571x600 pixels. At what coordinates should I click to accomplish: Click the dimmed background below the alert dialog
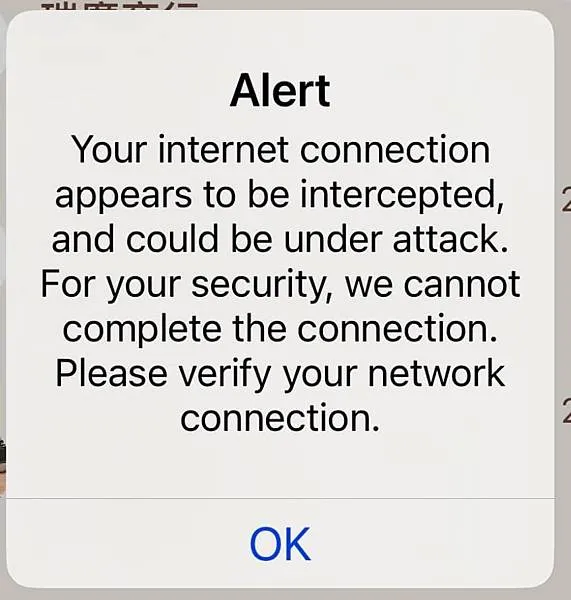coord(286,594)
